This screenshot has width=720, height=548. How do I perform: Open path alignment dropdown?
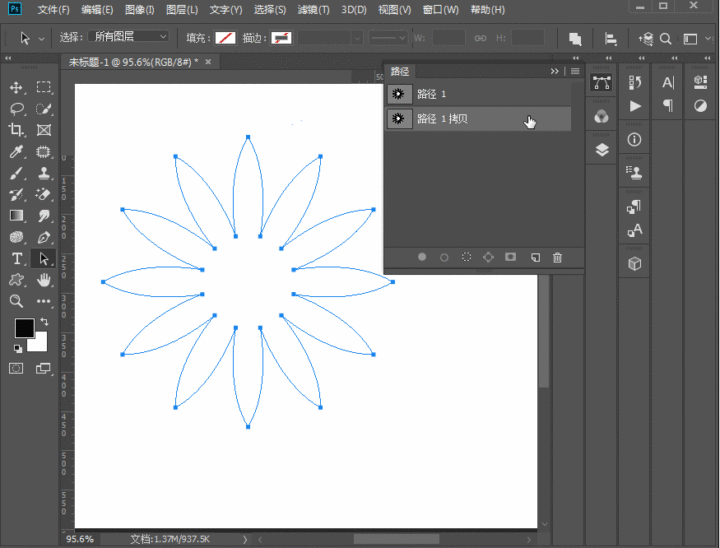[610, 39]
